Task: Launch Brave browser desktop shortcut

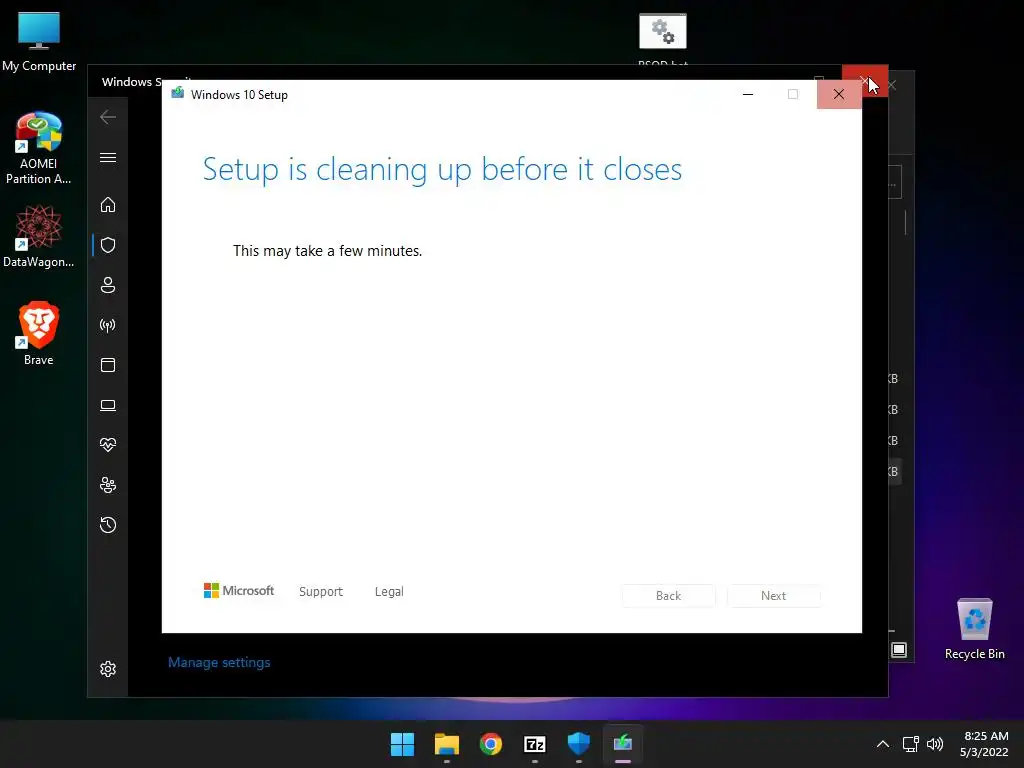Action: point(39,333)
